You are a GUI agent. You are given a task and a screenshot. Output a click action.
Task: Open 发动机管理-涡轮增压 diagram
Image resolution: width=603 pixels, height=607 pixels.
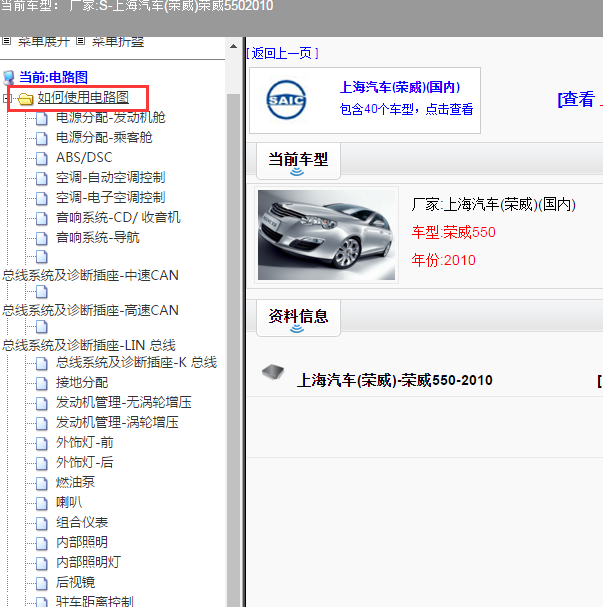pyautogui.click(x=117, y=422)
